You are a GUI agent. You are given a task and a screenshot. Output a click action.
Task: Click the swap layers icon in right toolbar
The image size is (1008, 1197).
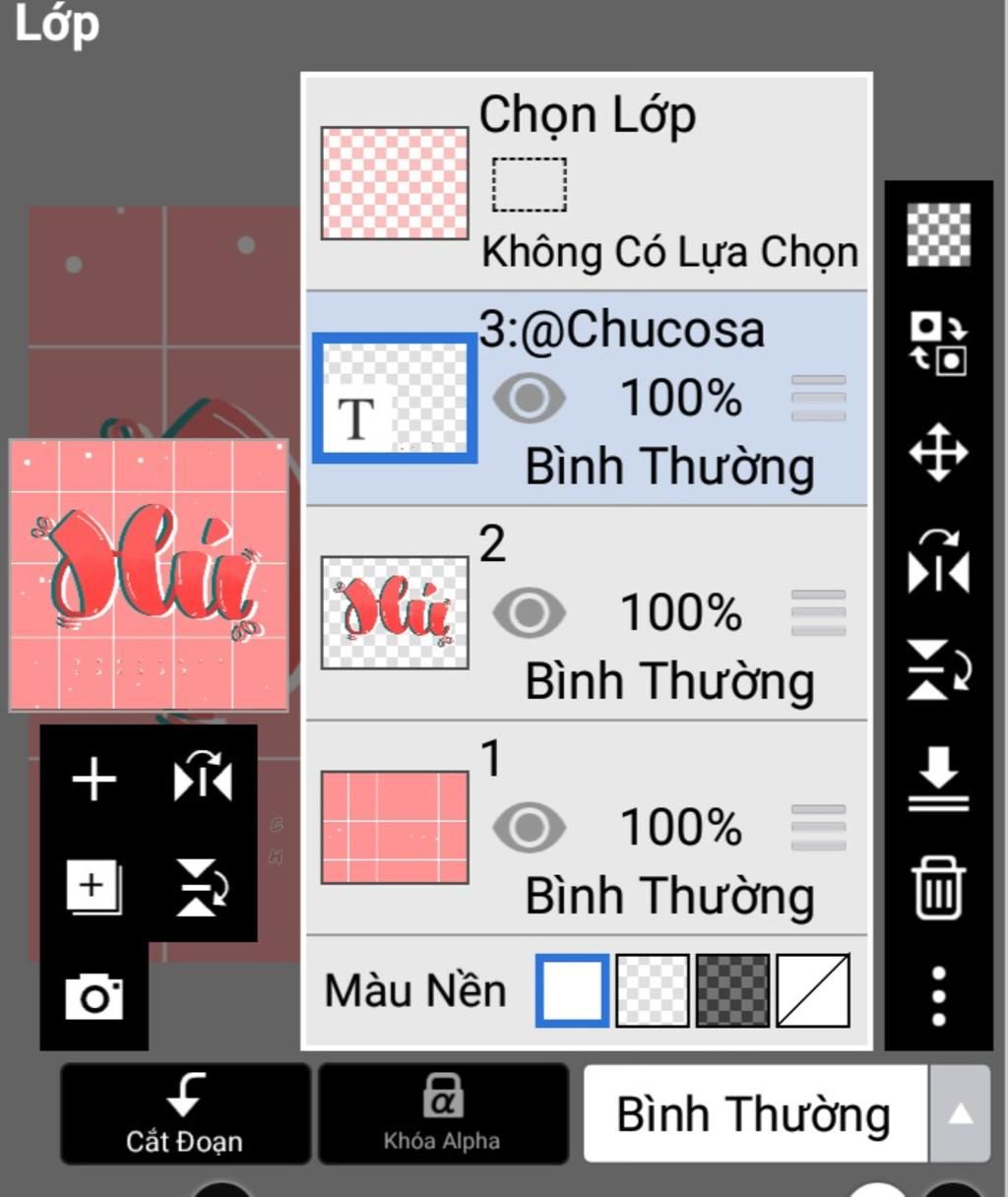tap(938, 344)
